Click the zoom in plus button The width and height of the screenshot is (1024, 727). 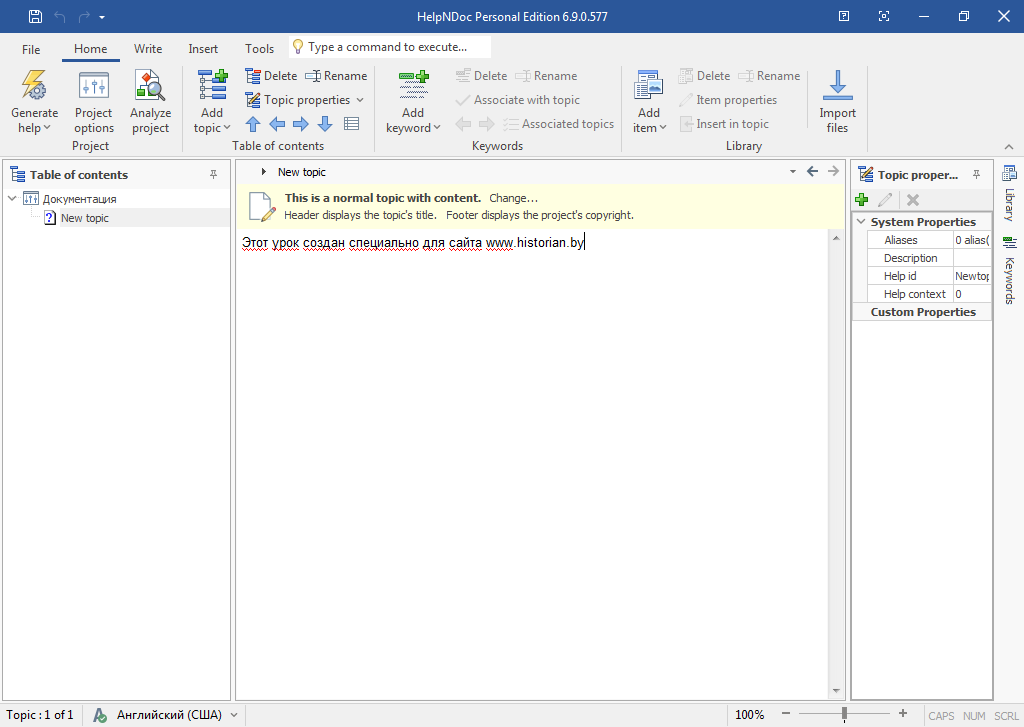tap(903, 714)
